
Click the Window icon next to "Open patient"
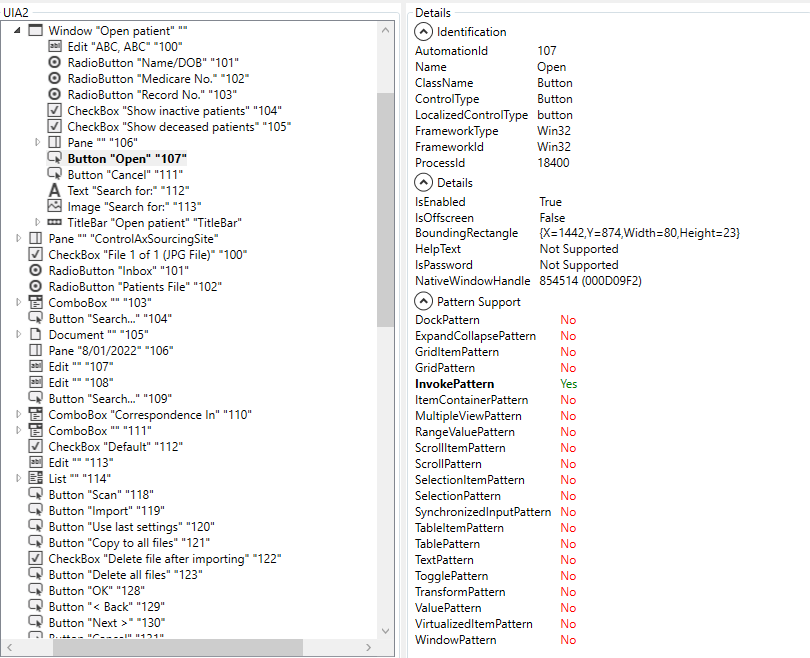pyautogui.click(x=36, y=30)
